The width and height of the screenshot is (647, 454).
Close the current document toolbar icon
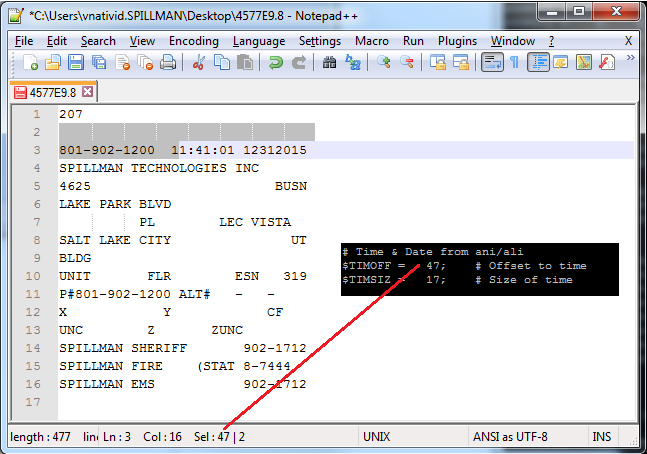(x=123, y=63)
